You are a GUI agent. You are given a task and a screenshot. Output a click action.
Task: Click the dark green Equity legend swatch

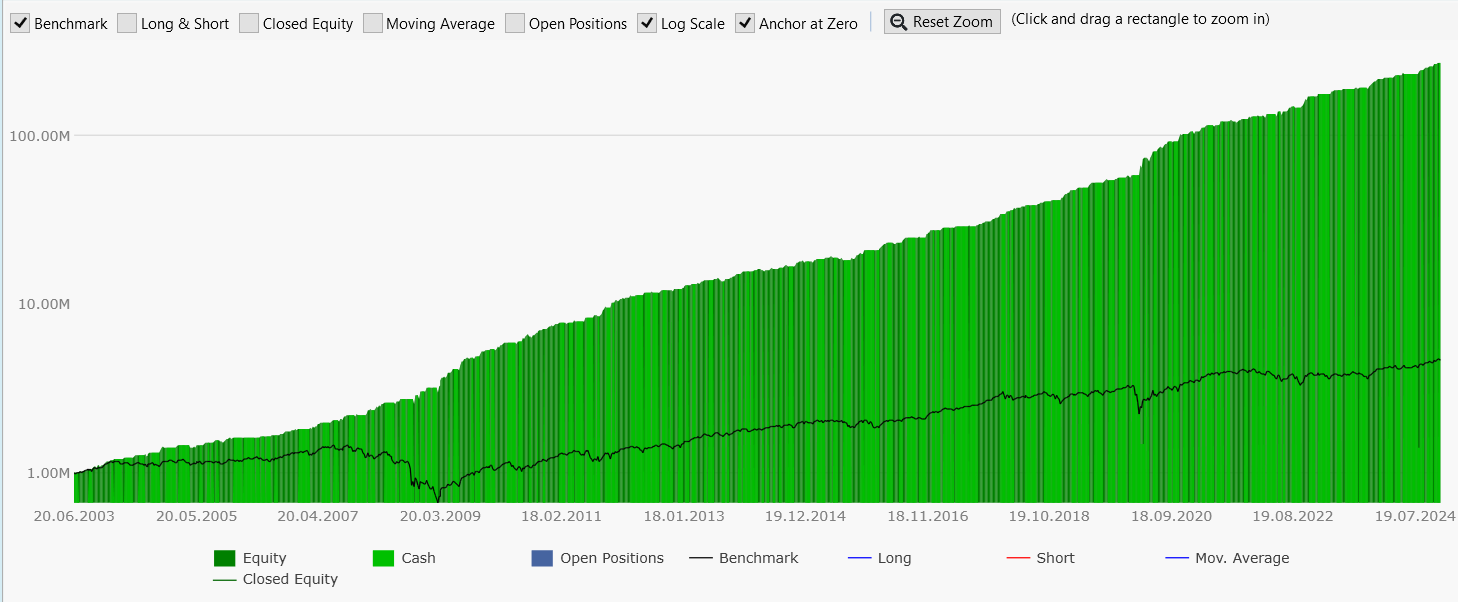click(224, 558)
